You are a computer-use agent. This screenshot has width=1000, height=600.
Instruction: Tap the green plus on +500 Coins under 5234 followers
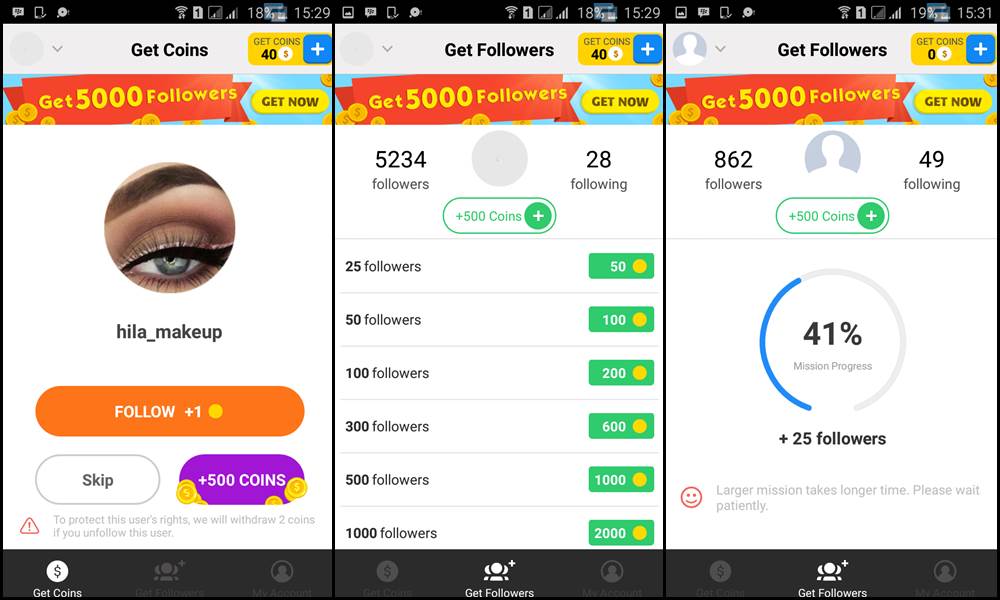click(538, 216)
